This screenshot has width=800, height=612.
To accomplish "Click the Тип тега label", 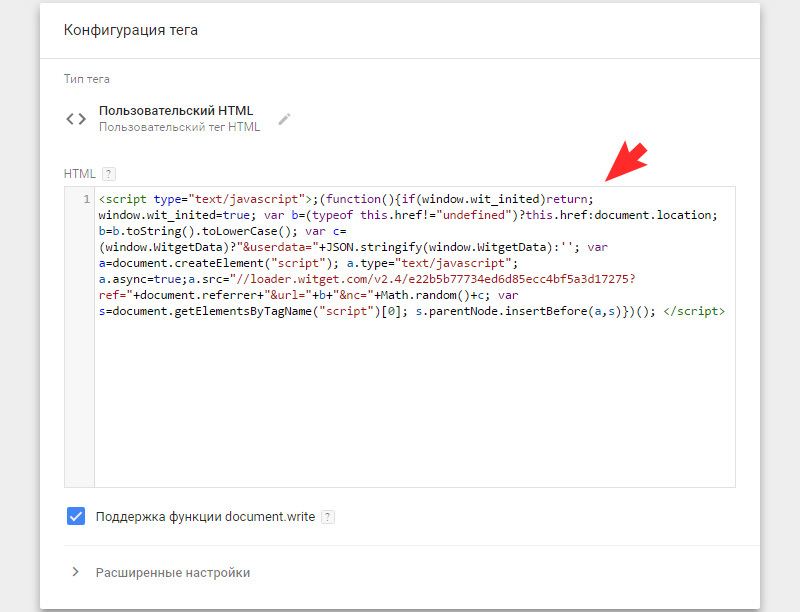I will pos(87,79).
